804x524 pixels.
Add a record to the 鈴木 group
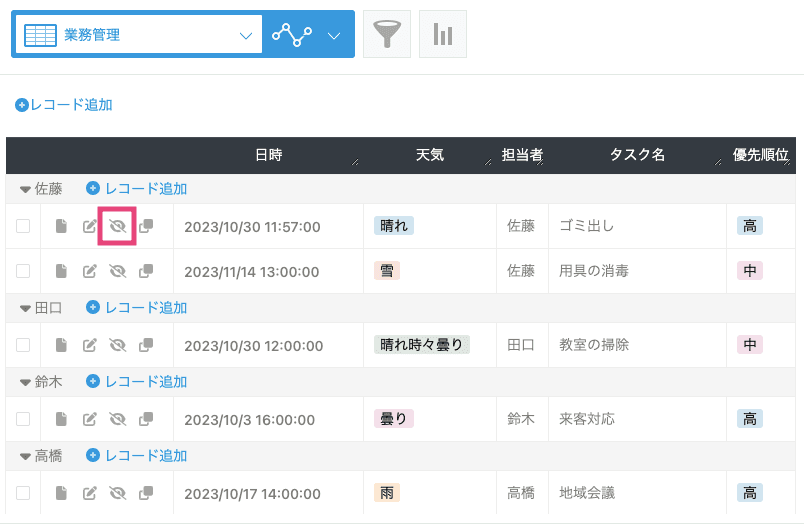point(136,381)
